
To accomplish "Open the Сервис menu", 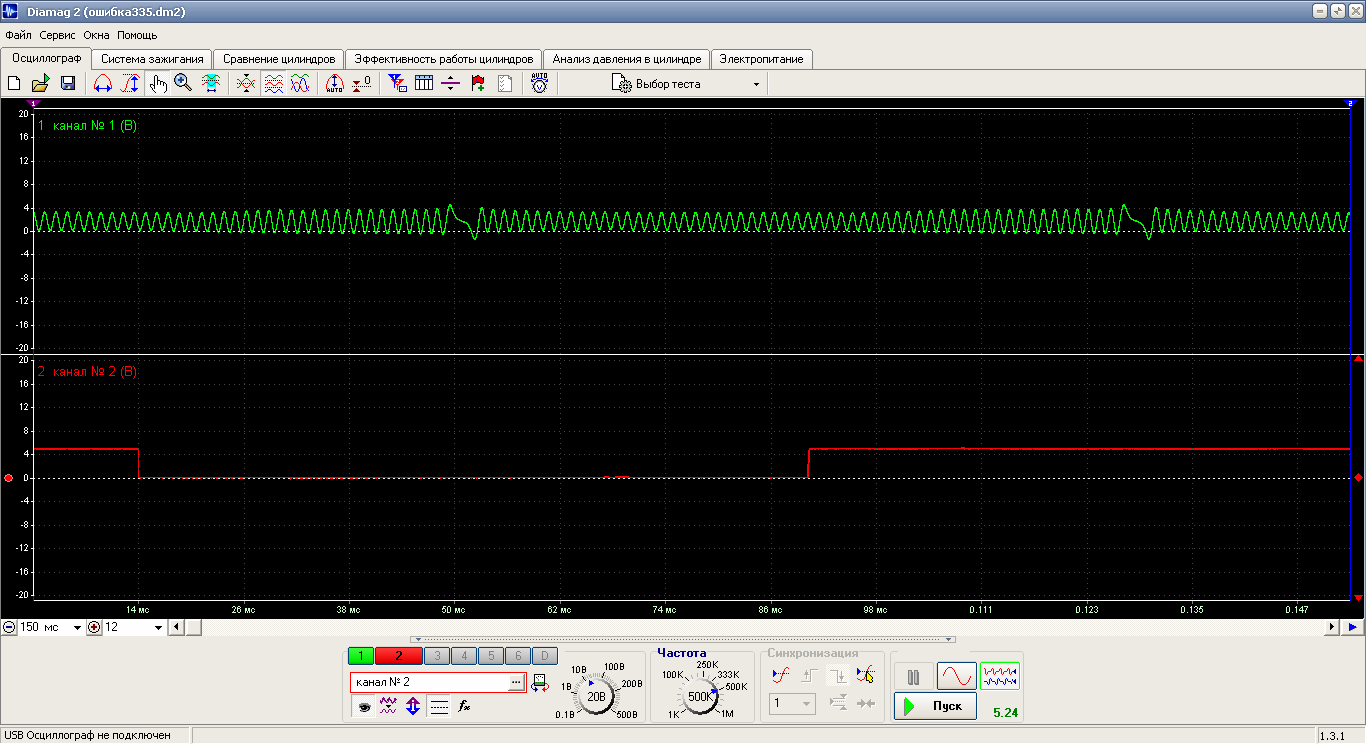I will coord(58,35).
